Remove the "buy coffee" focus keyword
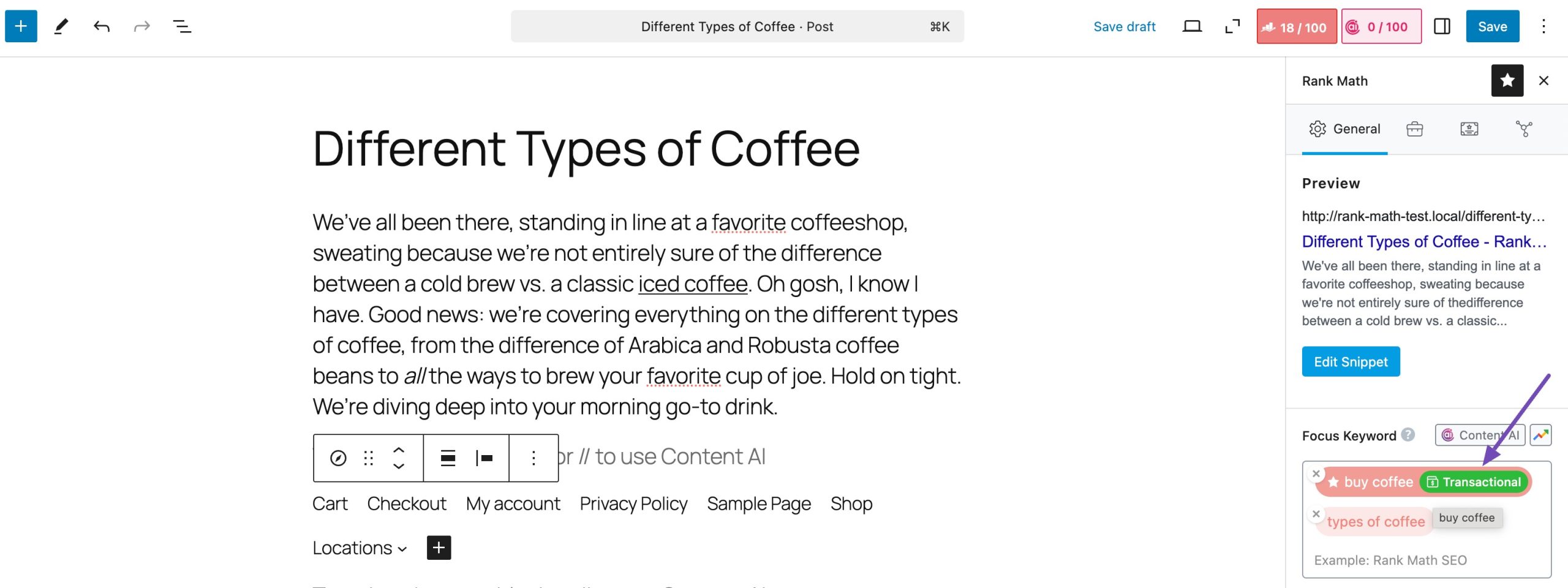 click(x=1316, y=473)
